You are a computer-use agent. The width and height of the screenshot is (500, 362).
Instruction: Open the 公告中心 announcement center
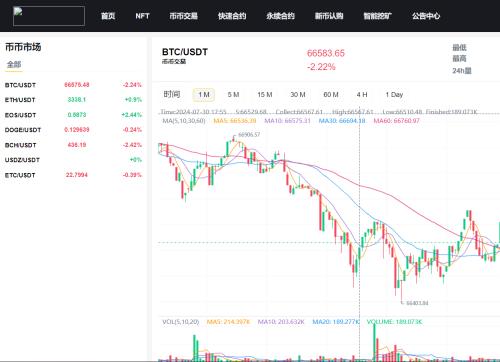[426, 16]
